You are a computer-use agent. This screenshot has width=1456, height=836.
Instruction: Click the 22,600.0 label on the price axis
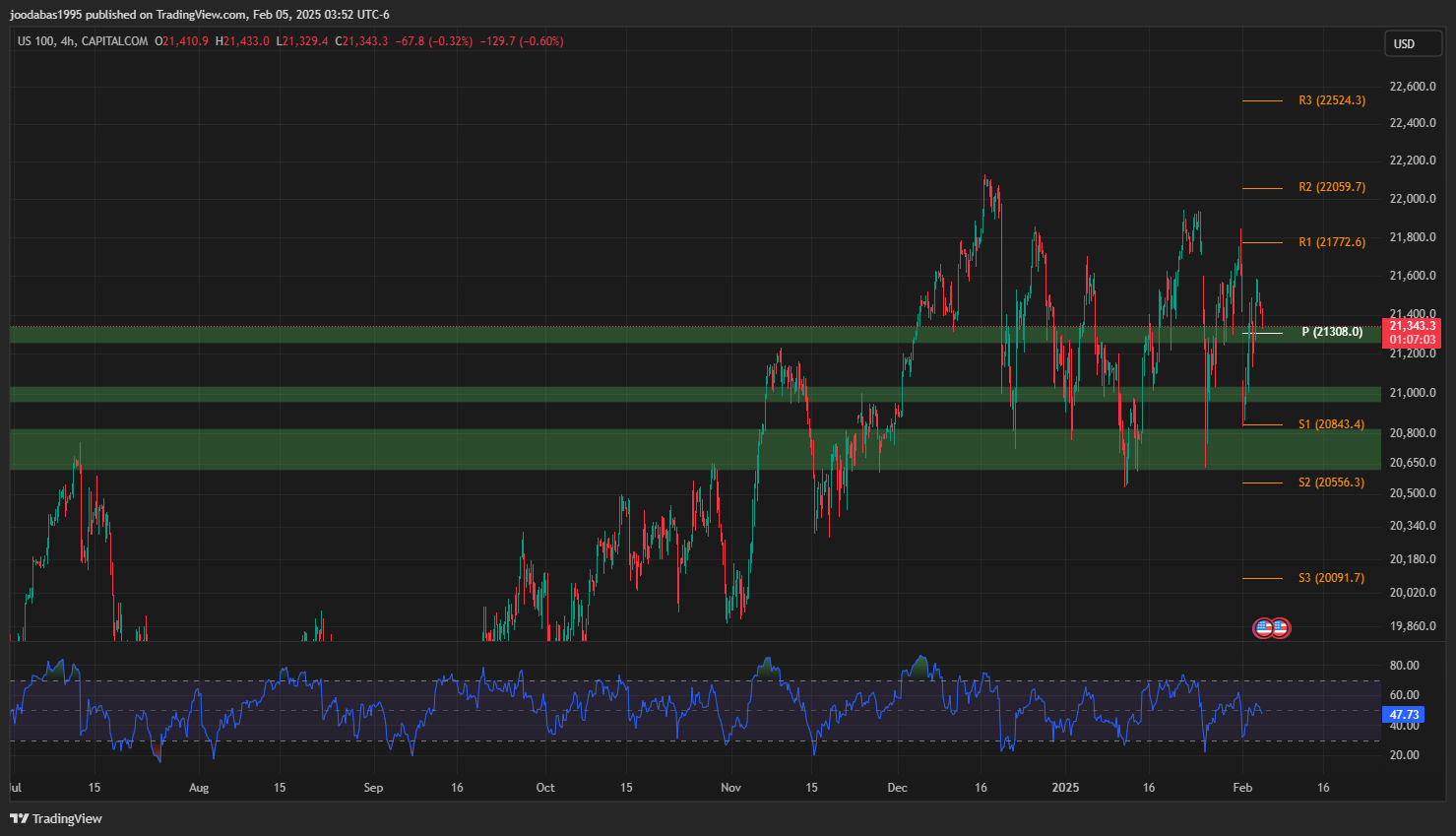(1412, 87)
